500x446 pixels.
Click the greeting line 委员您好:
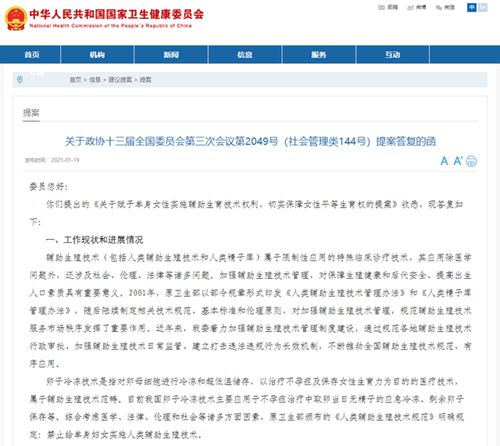coord(49,187)
